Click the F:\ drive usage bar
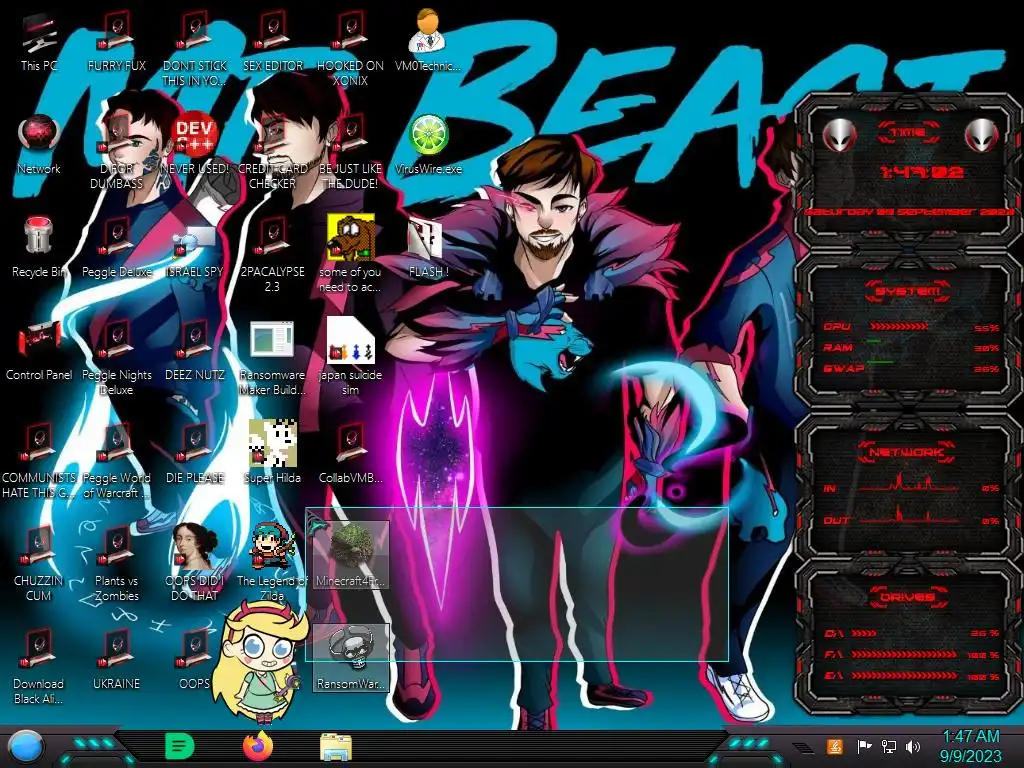Screen dimensions: 1024x768 [x=904, y=654]
